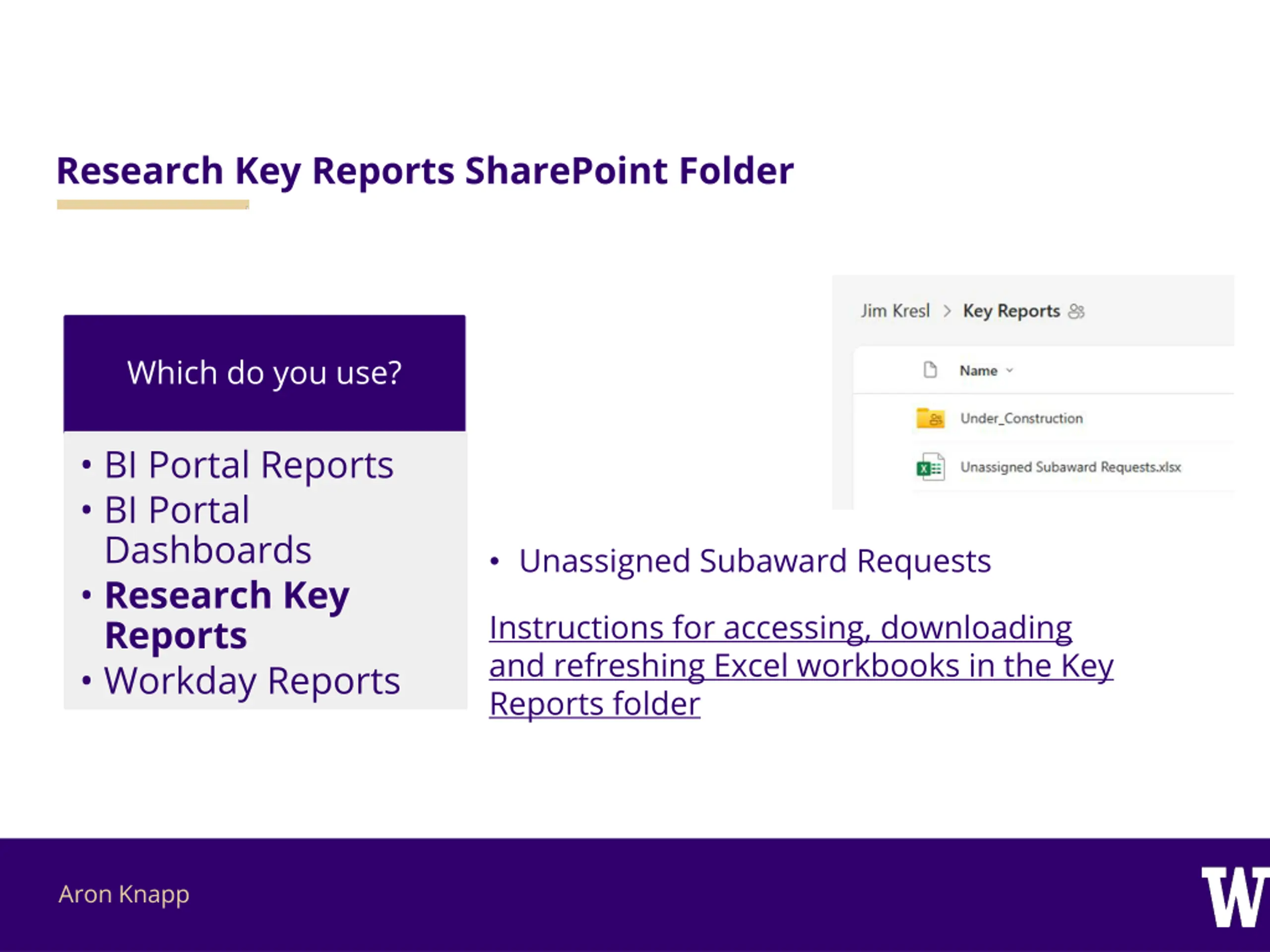Click the BI Portal Dashboards bullet
This screenshot has height=952, width=1270.
coord(208,530)
